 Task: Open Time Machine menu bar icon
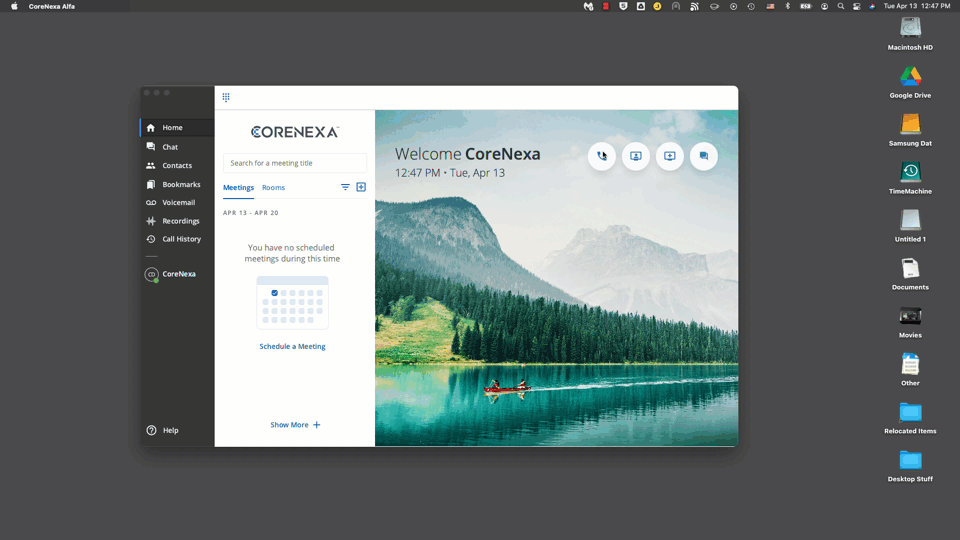[x=751, y=6]
